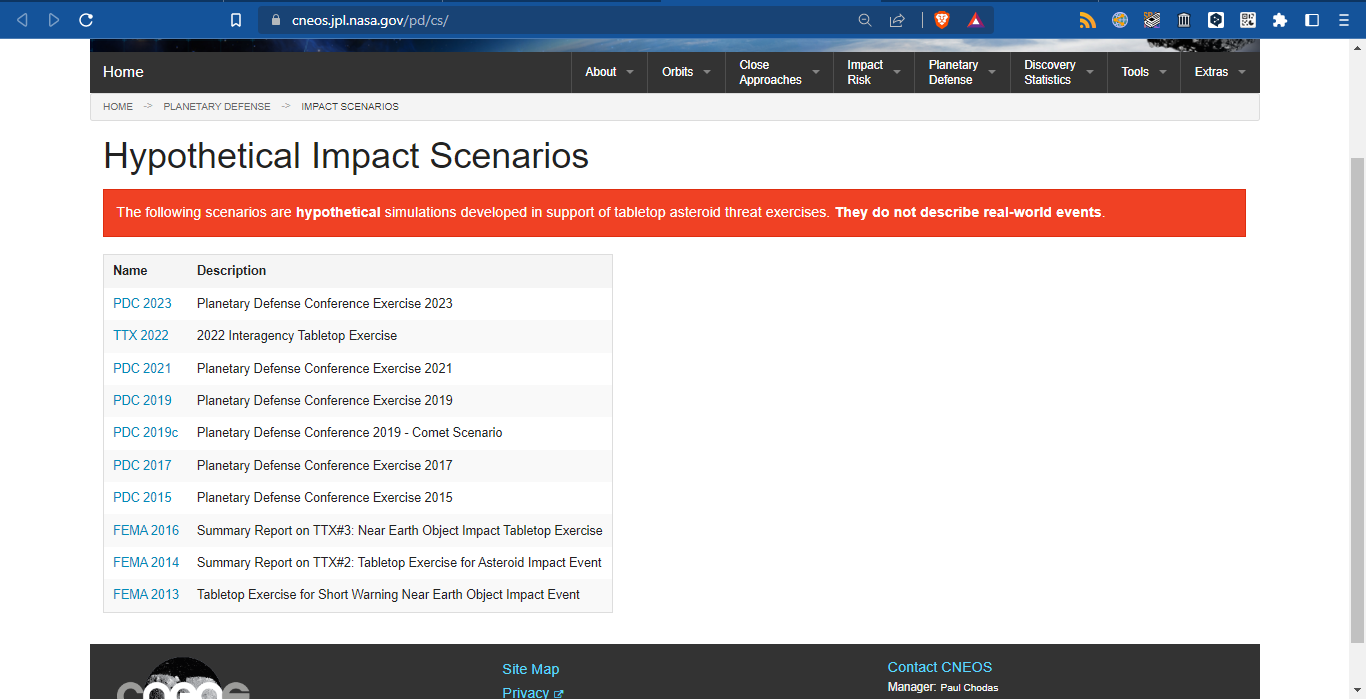Image resolution: width=1366 pixels, height=699 pixels.
Task: Click 'Planetary Defense Conference 2019 - Comet Scenario' text
Action: (x=350, y=432)
